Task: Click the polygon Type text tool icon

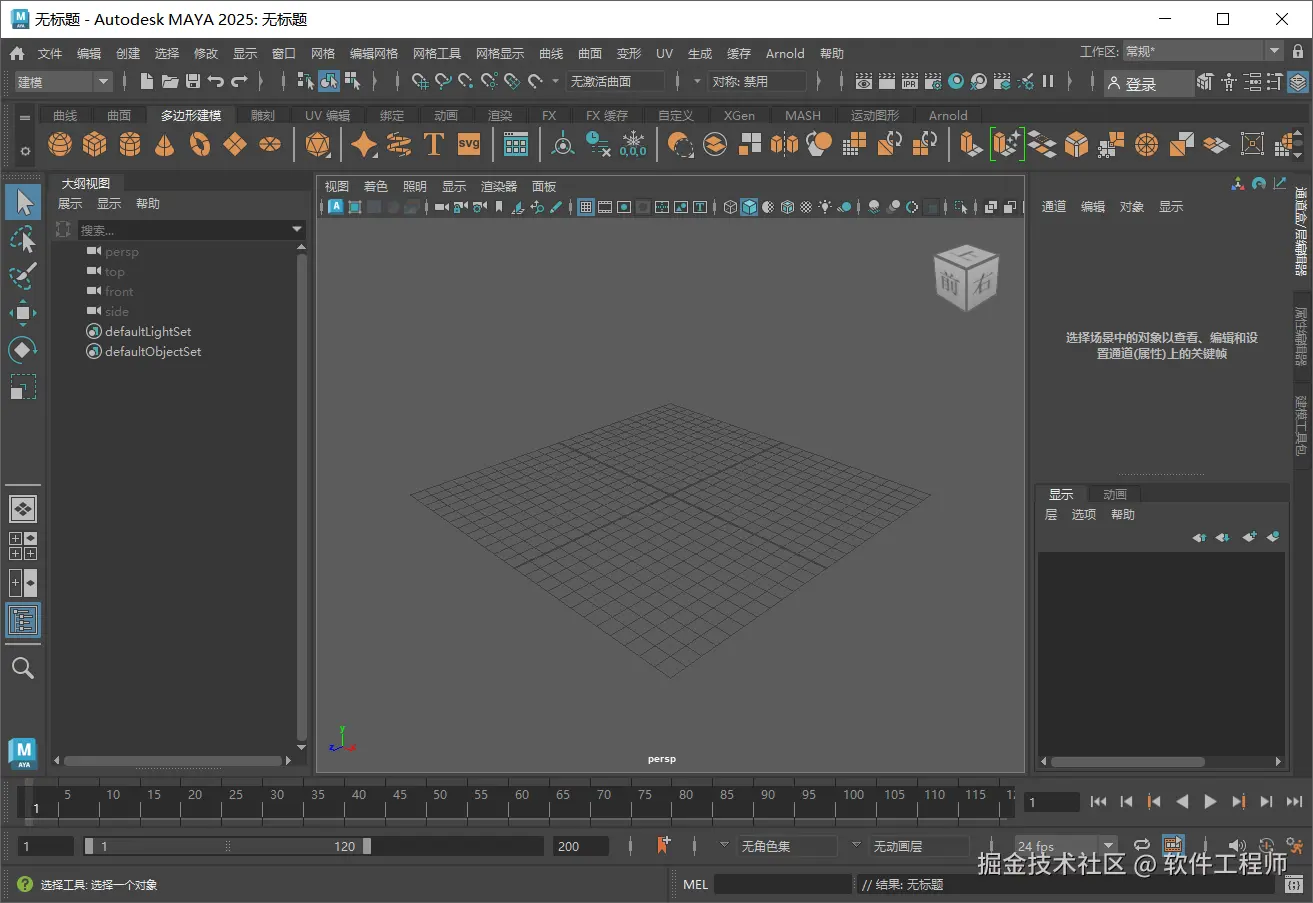Action: pyautogui.click(x=433, y=145)
